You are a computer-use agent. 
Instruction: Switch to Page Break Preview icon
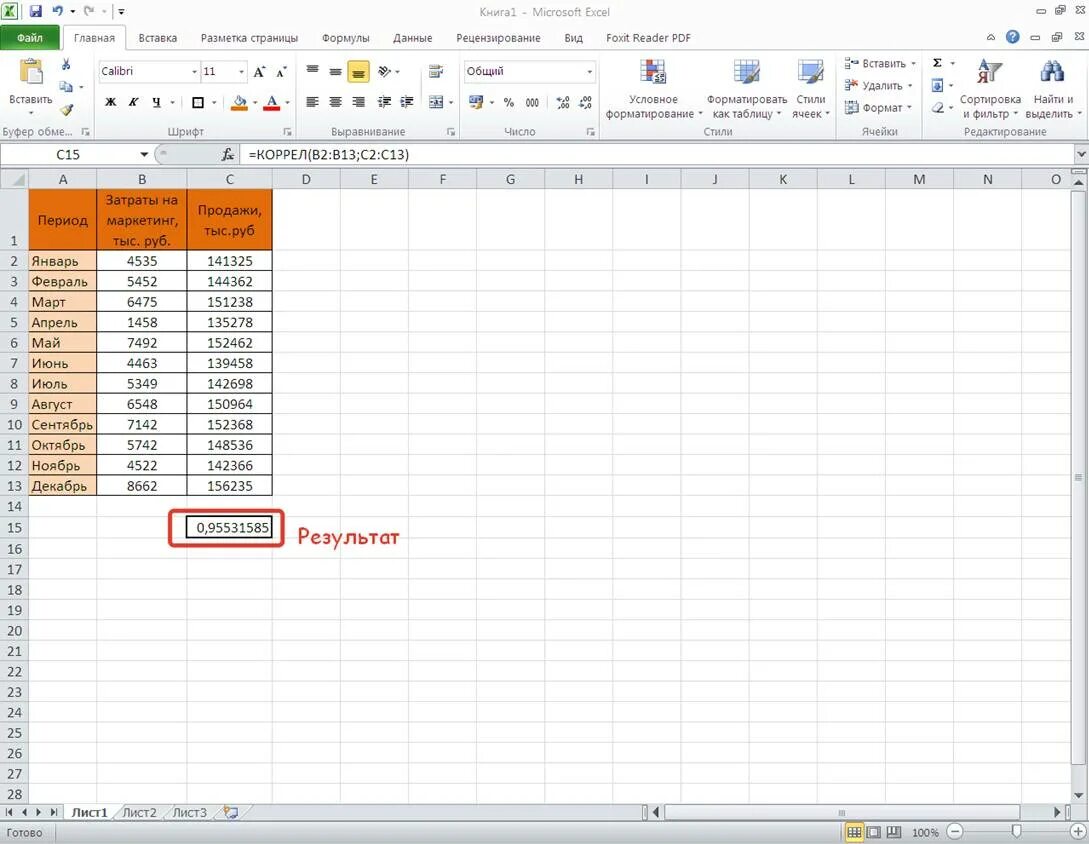tap(894, 832)
